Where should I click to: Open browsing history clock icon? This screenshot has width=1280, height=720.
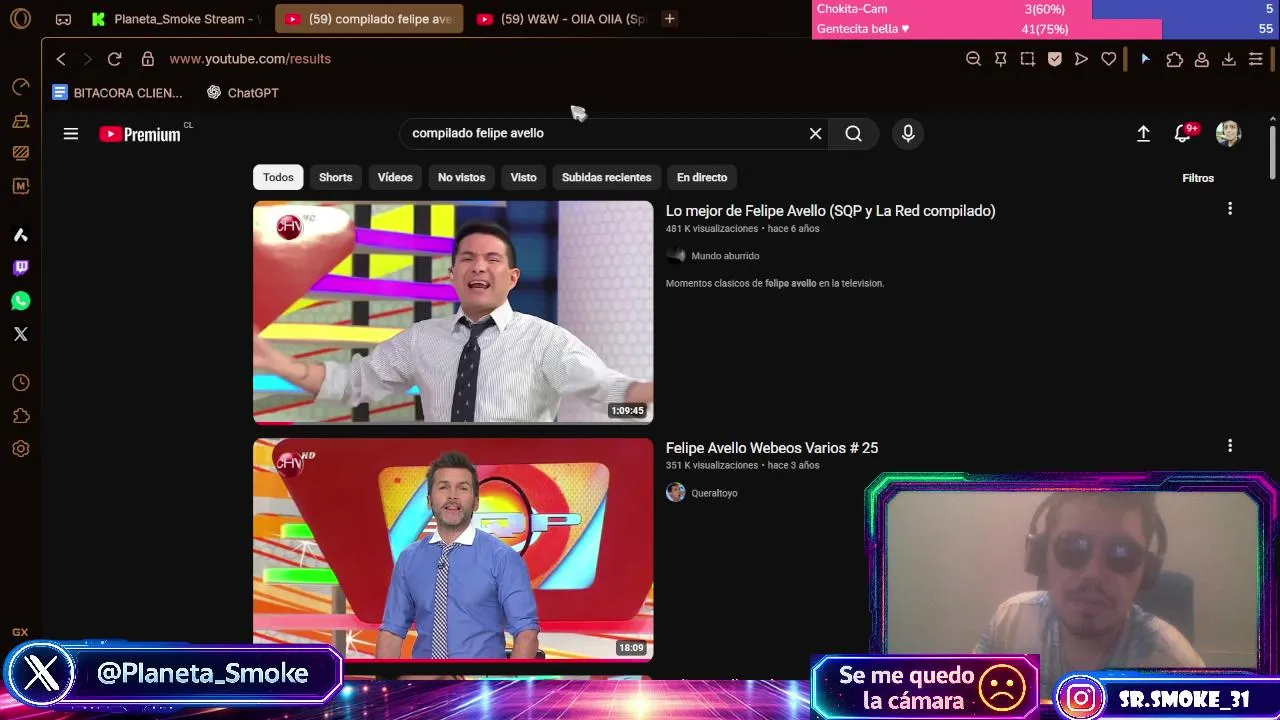[20, 383]
